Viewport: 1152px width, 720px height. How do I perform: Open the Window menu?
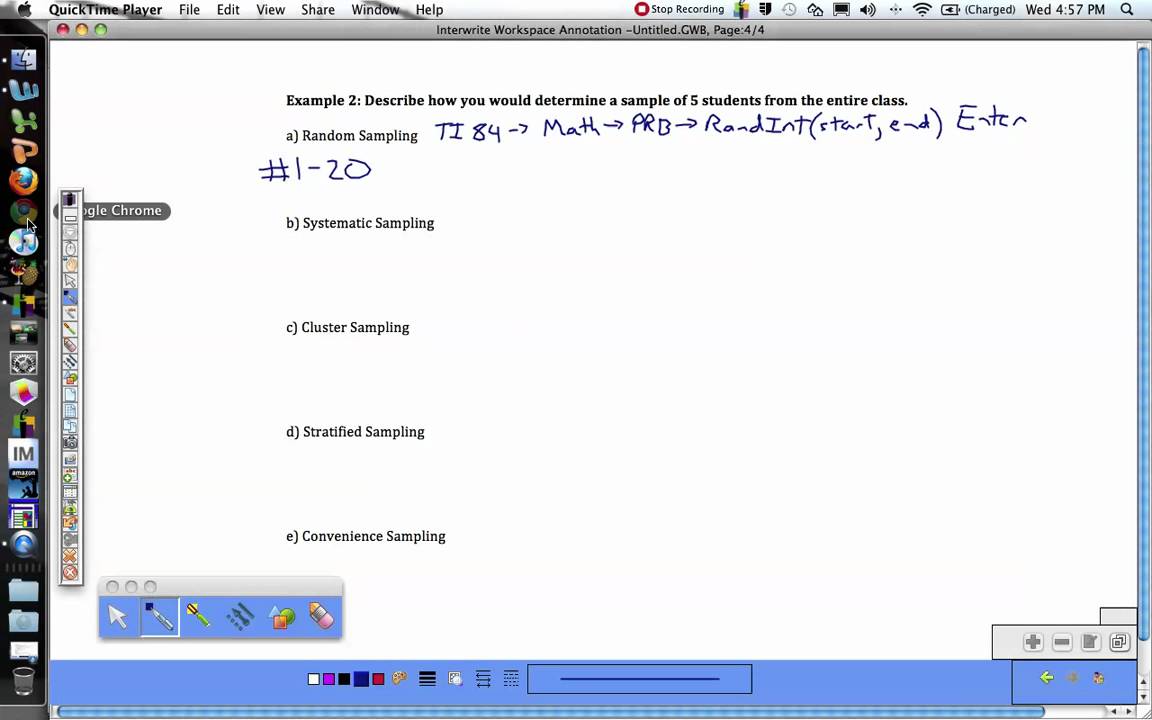pos(375,10)
